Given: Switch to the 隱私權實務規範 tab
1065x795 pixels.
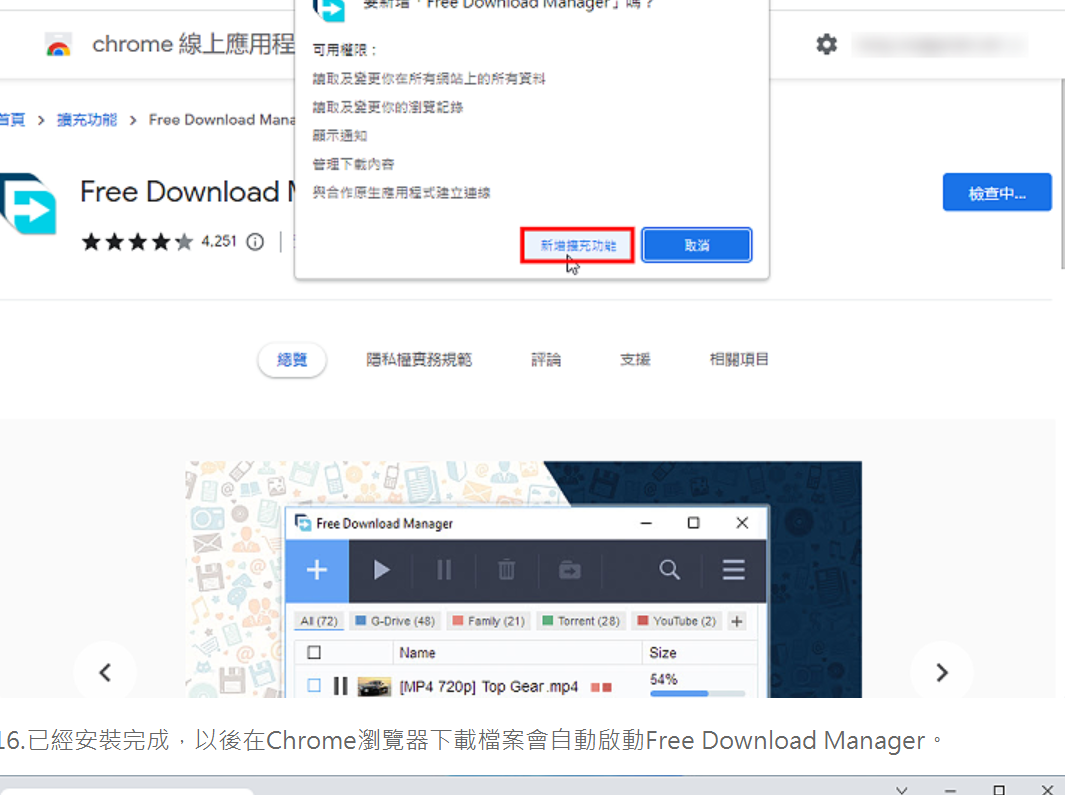Looking at the screenshot, I should click(x=419, y=360).
